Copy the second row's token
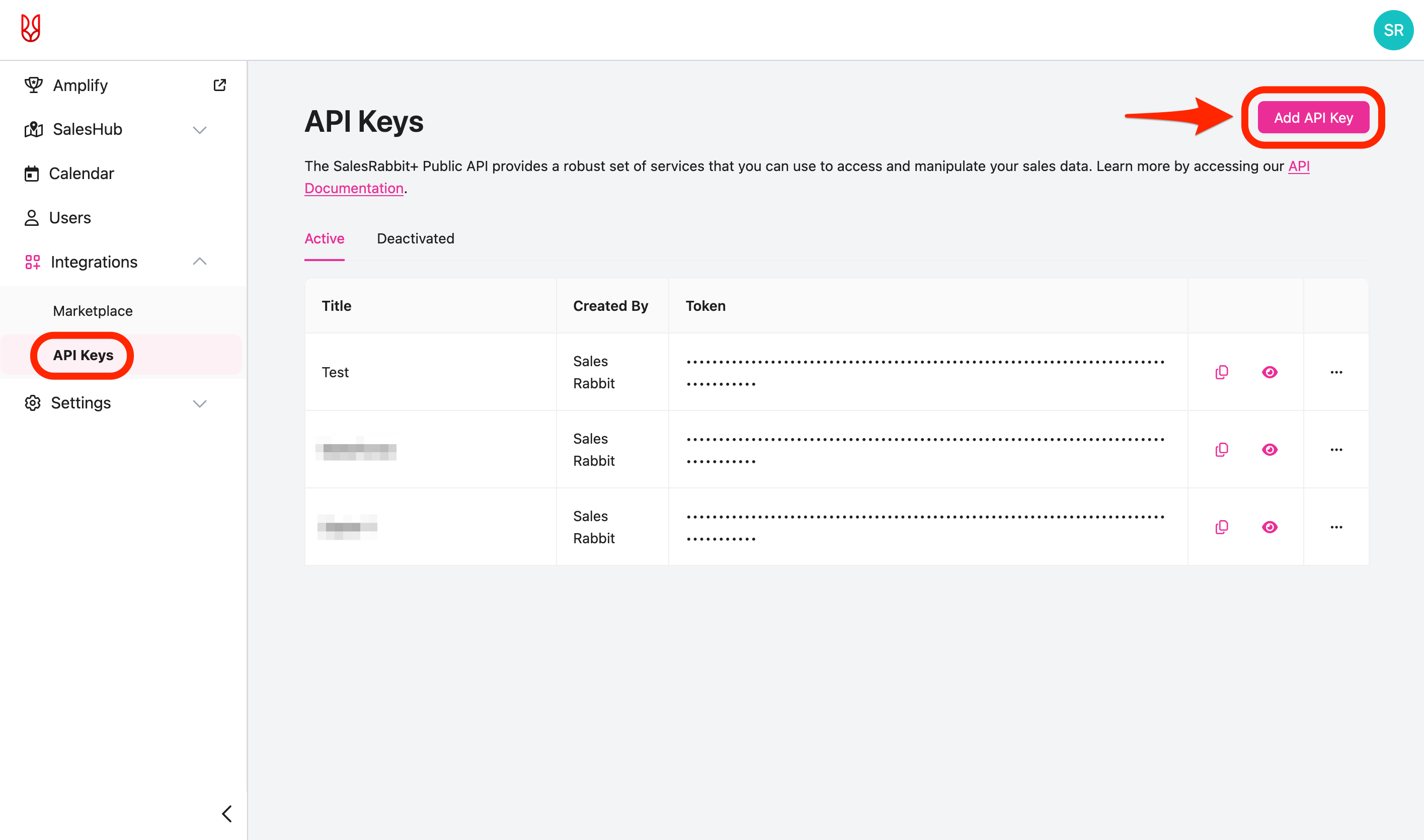1424x840 pixels. (1221, 450)
